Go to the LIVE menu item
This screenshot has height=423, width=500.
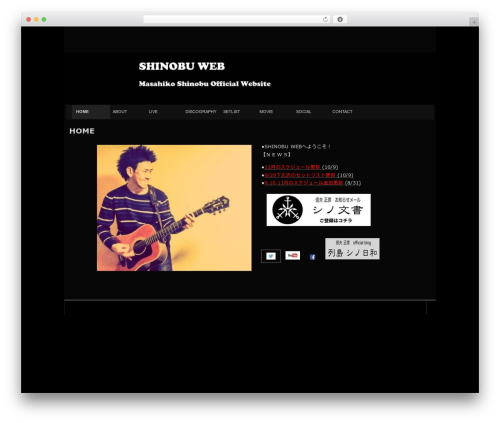click(153, 112)
